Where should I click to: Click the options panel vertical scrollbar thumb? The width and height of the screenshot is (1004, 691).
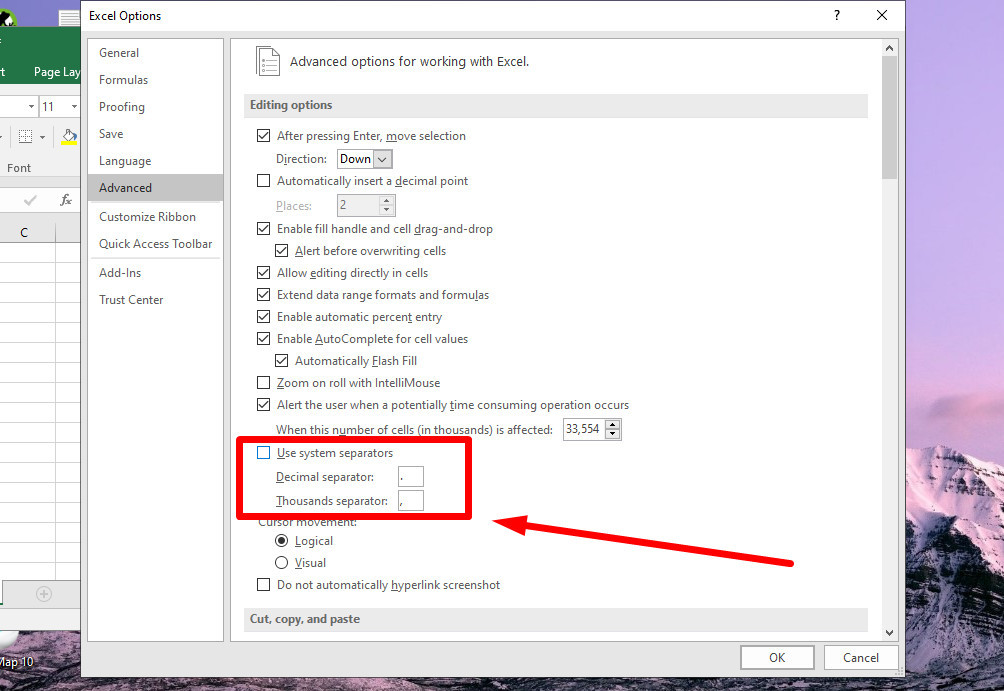[x=889, y=118]
